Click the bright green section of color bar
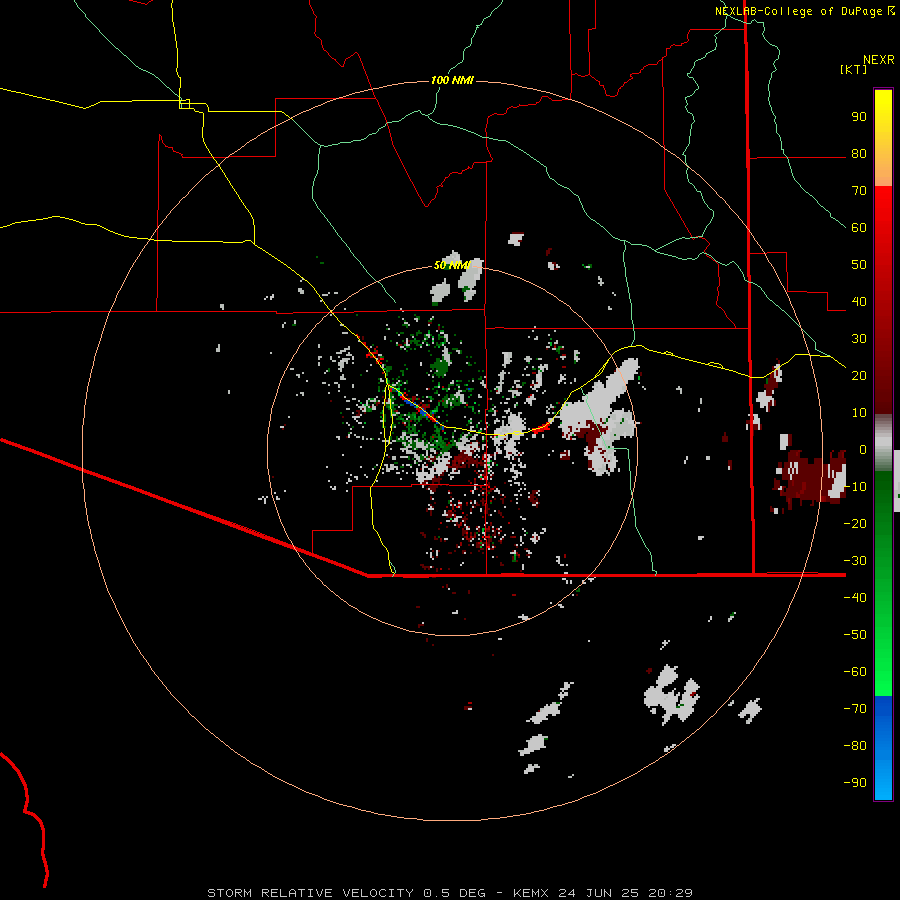Viewport: 900px width, 900px height. click(883, 585)
